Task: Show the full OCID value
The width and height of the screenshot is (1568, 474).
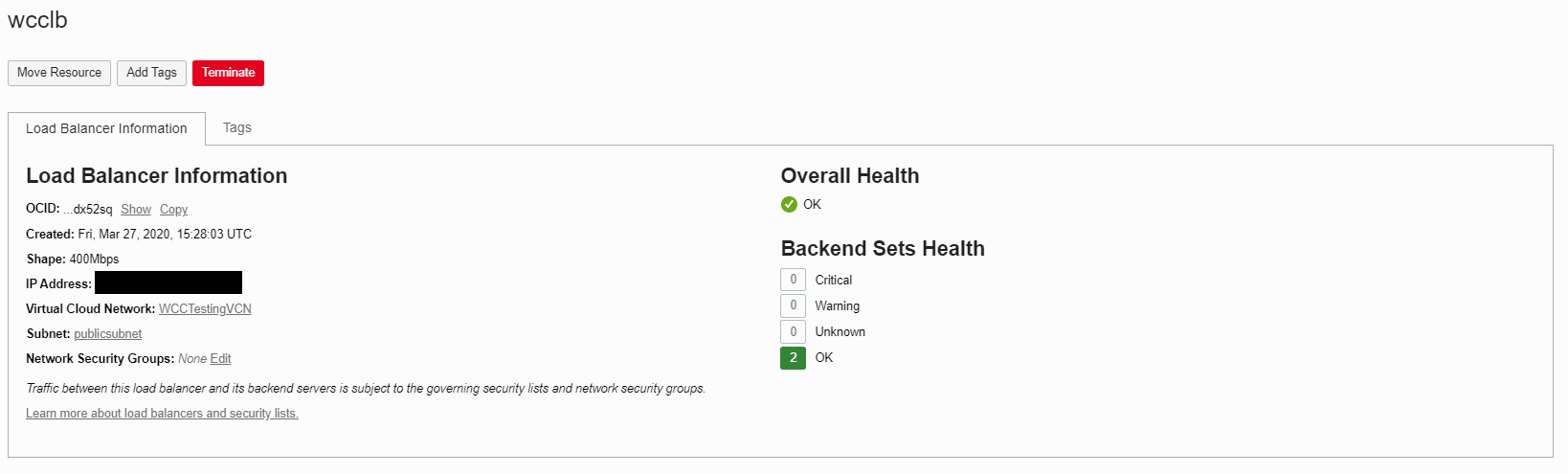Action: click(136, 209)
